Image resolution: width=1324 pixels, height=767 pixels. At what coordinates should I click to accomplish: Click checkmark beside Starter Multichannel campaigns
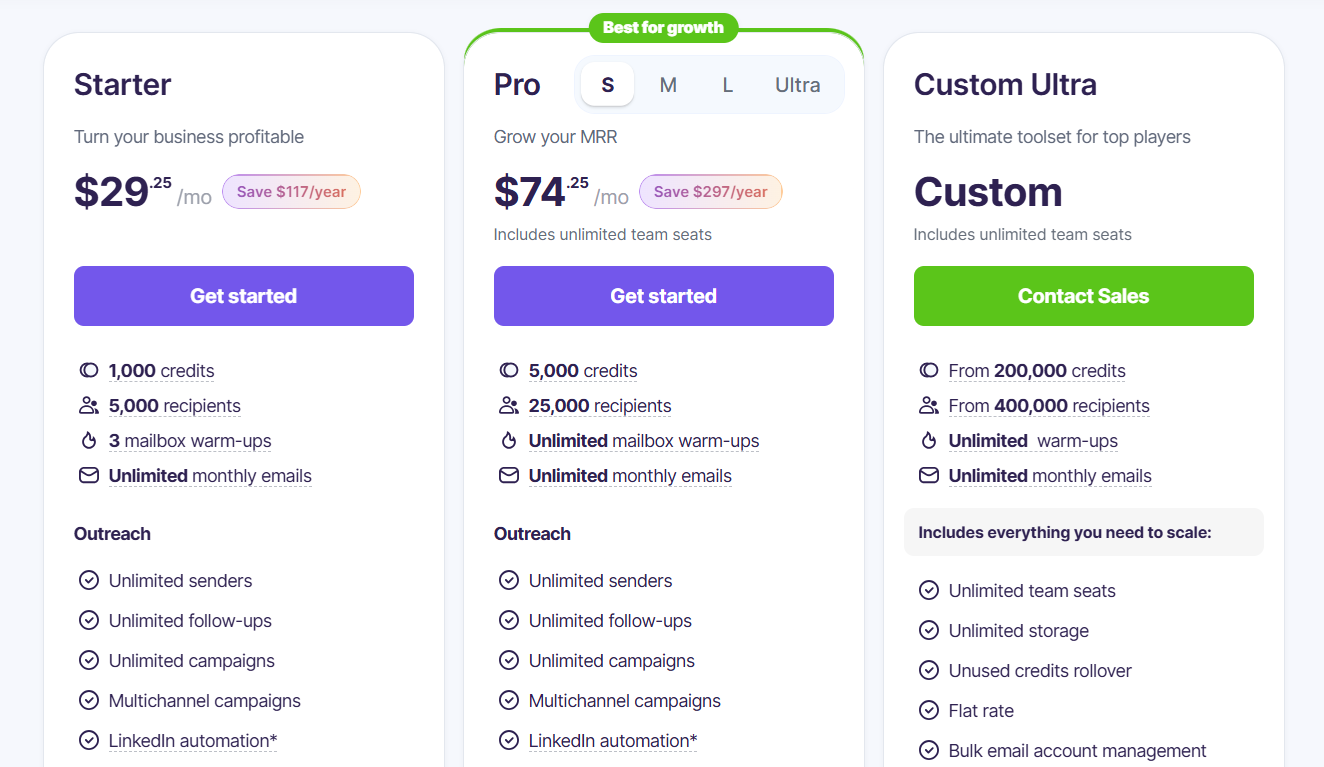pos(89,701)
